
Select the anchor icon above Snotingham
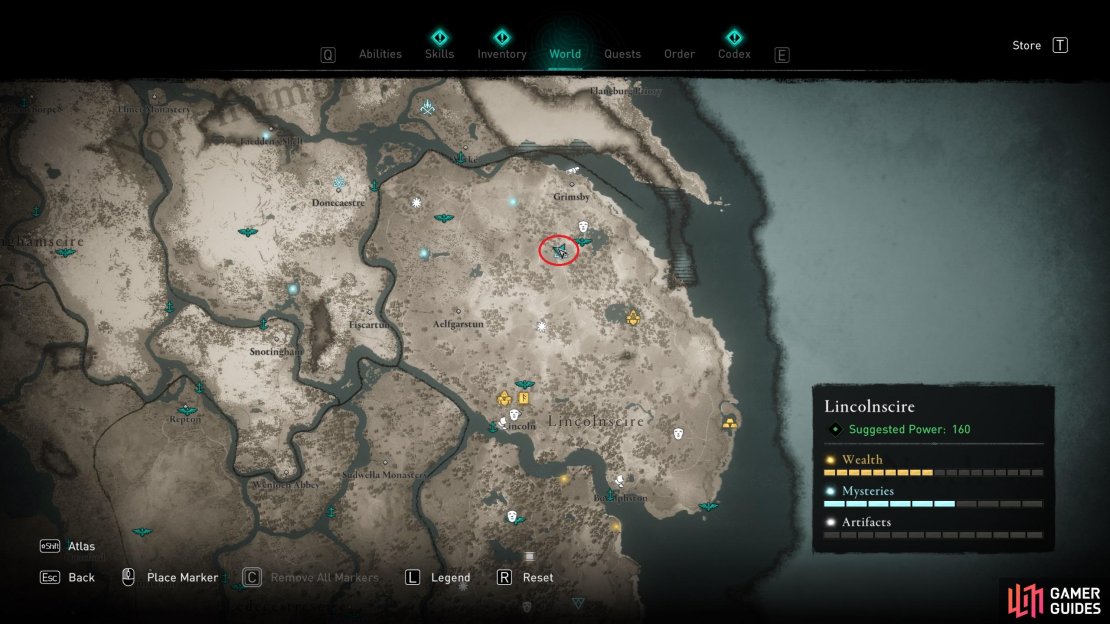[263, 324]
